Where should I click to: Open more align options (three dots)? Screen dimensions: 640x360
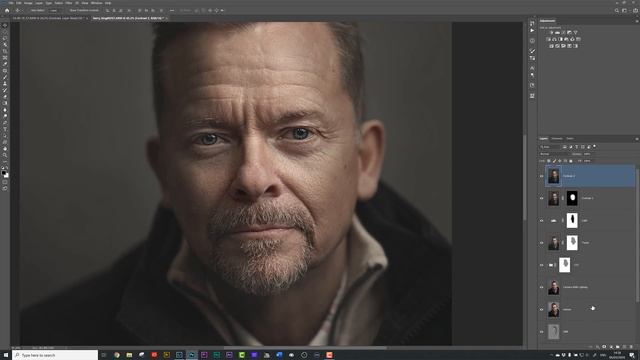pos(172,10)
